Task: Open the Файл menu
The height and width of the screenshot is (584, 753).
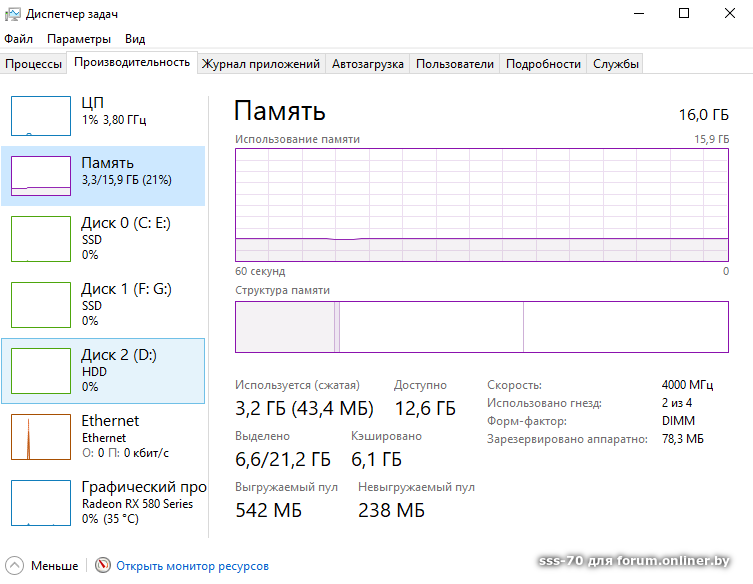Action: [18, 39]
